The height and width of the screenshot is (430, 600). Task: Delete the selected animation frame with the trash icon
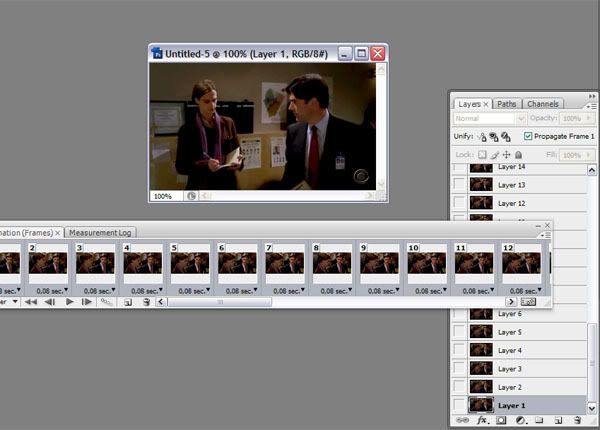(146, 302)
